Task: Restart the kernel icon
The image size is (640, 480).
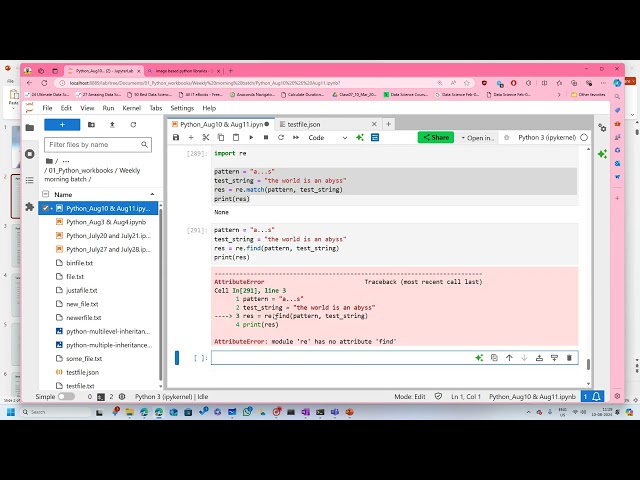Action: click(281, 138)
